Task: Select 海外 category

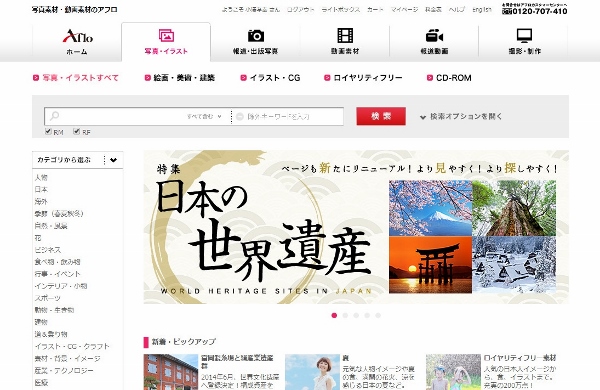Action: (x=41, y=201)
